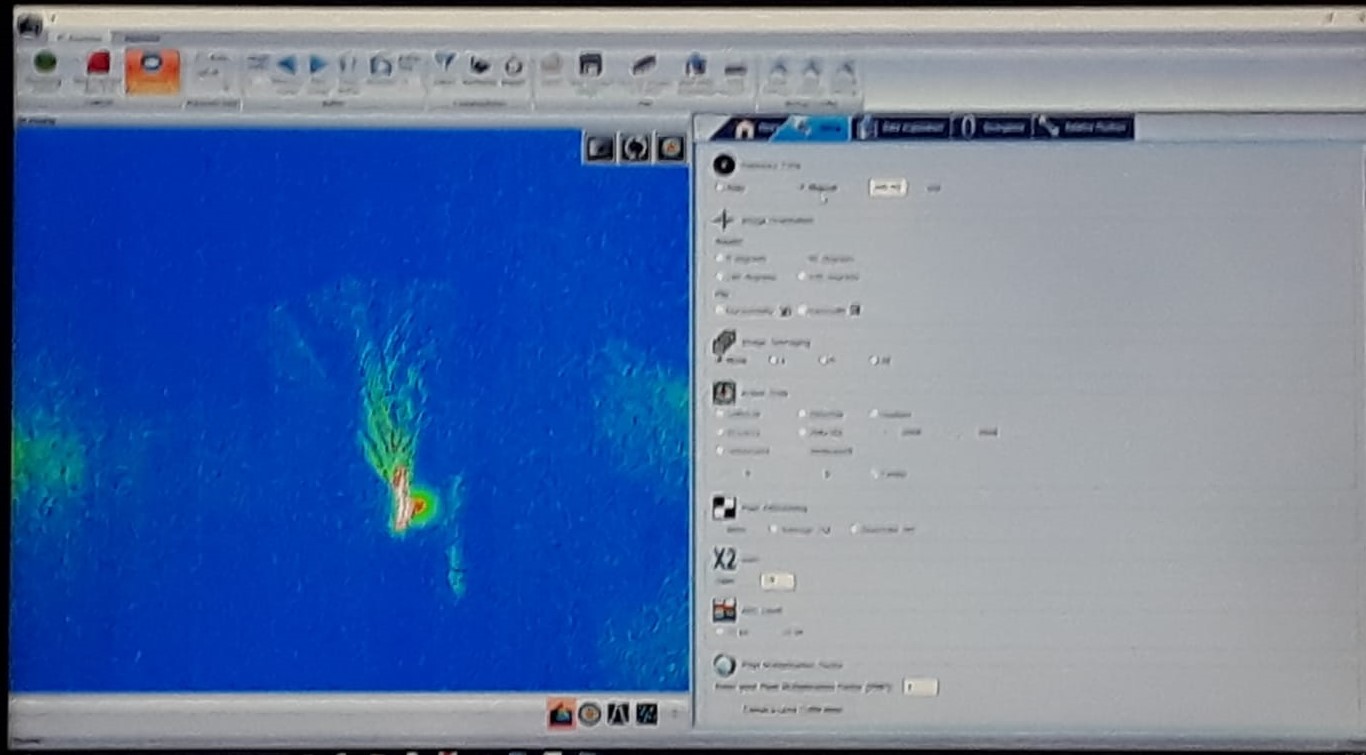Select the flip Horizontally radio button
The image size is (1366, 755).
pyautogui.click(x=719, y=311)
